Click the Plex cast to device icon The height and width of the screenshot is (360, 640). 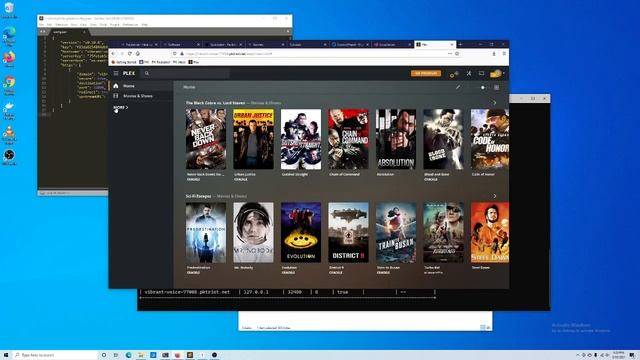pyautogui.click(x=482, y=73)
